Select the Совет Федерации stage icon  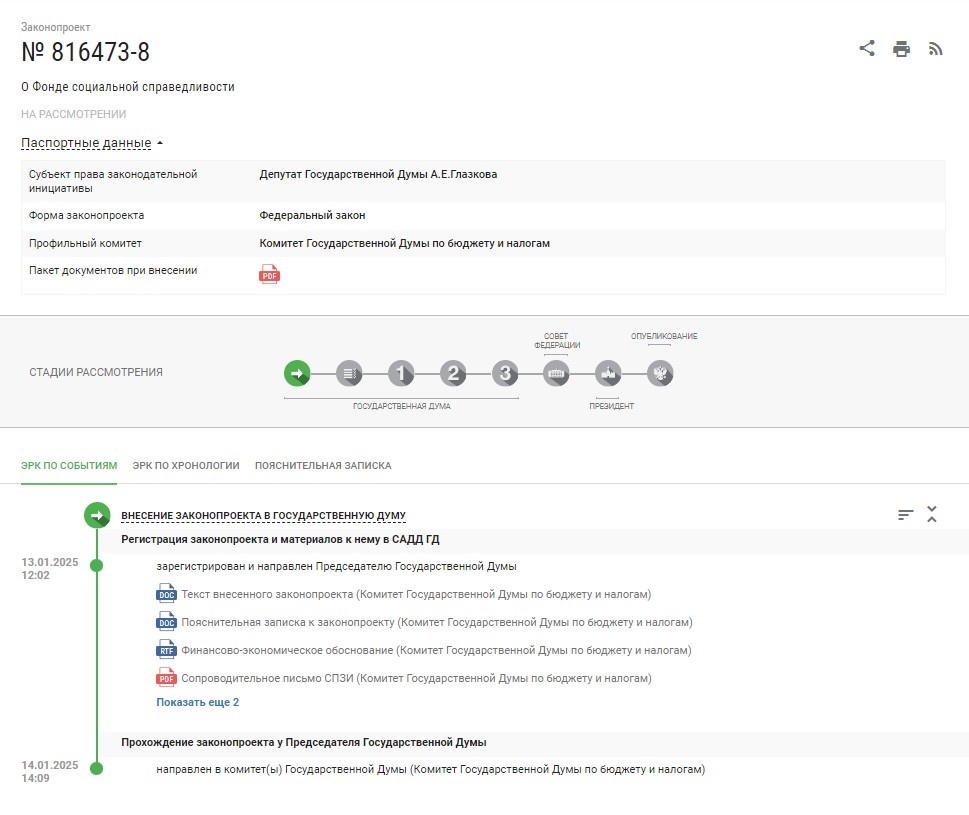(x=556, y=373)
